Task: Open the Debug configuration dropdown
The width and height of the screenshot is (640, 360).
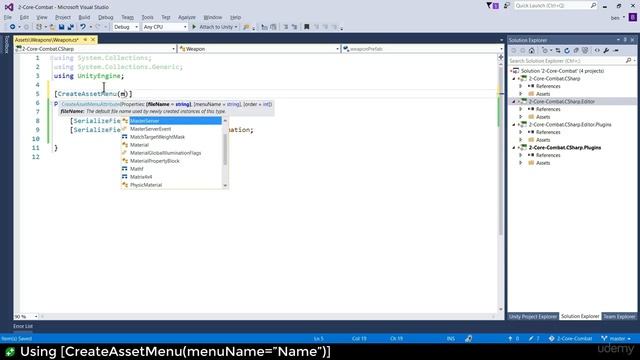Action: pos(126,27)
